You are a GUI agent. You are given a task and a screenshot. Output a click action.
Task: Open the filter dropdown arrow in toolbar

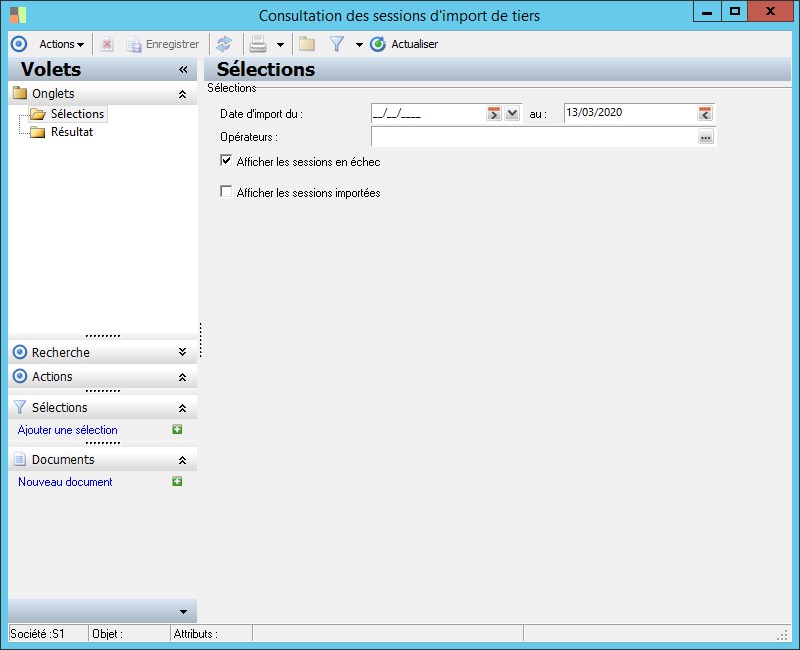click(359, 45)
